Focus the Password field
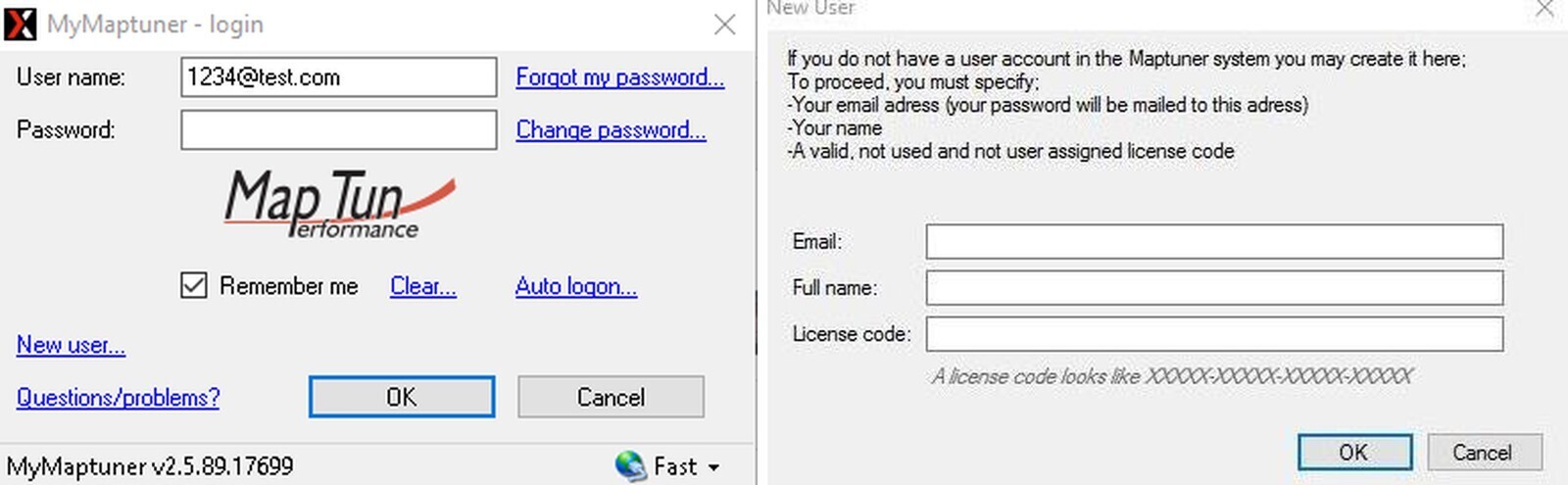This screenshot has height=485, width=1568. 339,129
